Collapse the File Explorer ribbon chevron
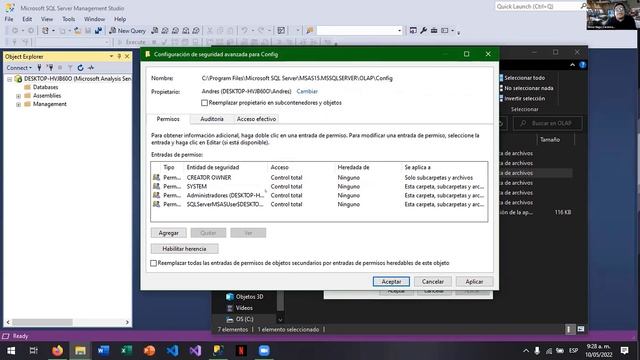This screenshot has height=360, width=640. [x=572, y=65]
